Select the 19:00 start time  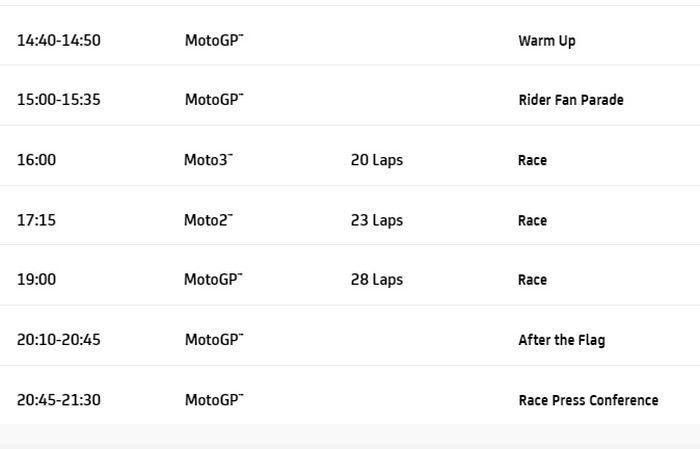[36, 280]
